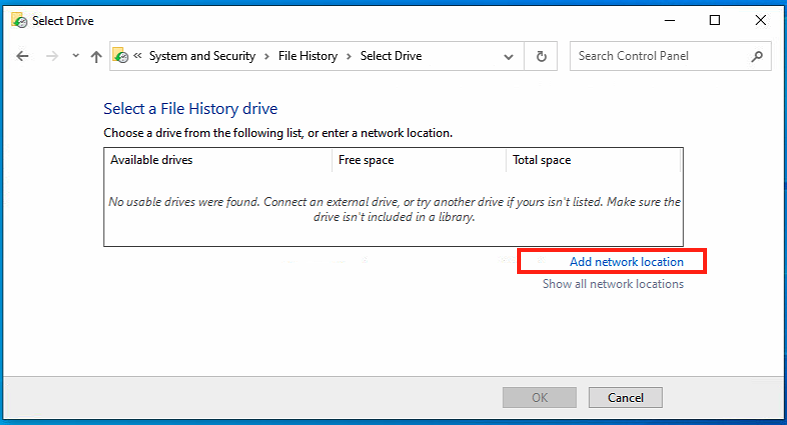Screen dimensions: 787x425
Task: Click the Back arrow in navigation bar
Action: click(22, 57)
